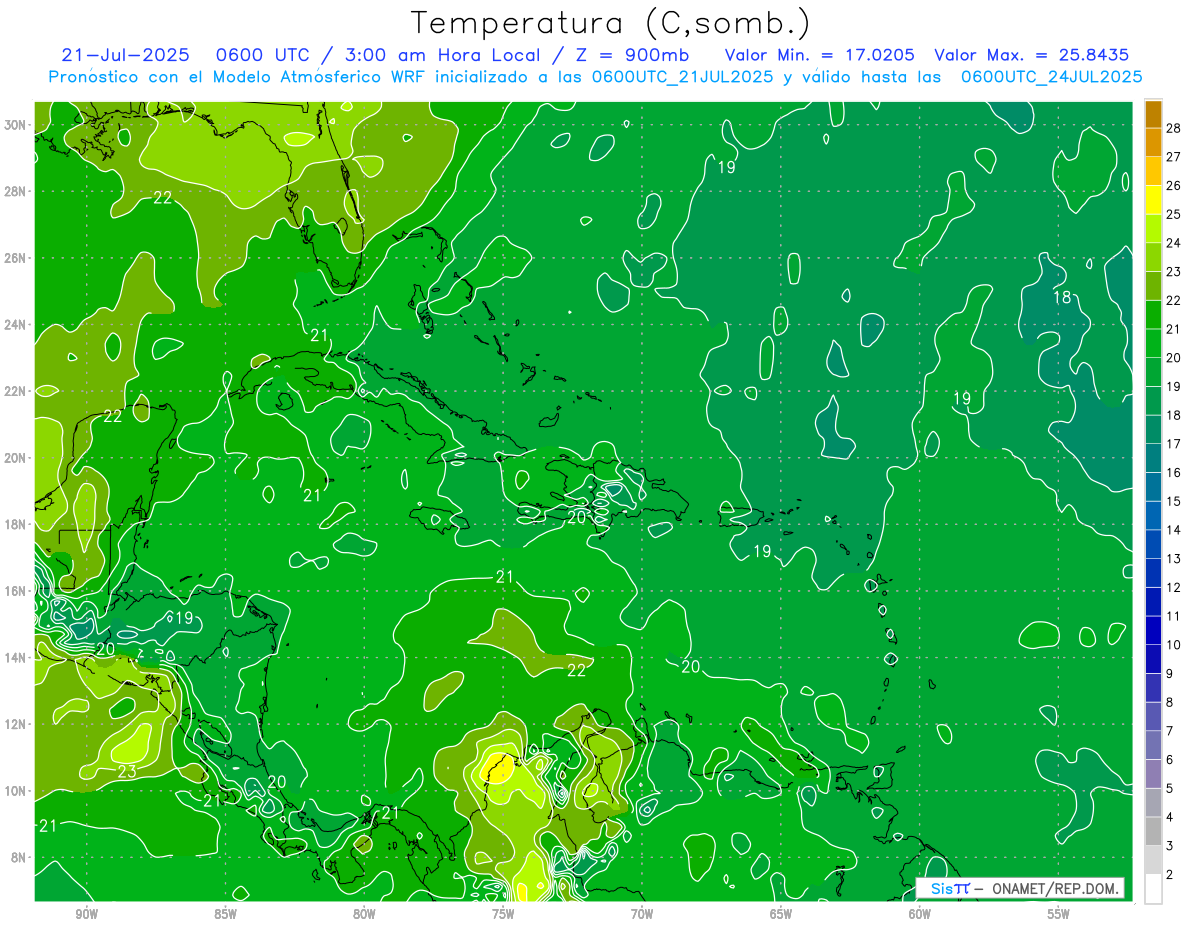This screenshot has height=927, width=1200.
Task: Click the longitude axis label "55W"
Action: click(x=1059, y=913)
